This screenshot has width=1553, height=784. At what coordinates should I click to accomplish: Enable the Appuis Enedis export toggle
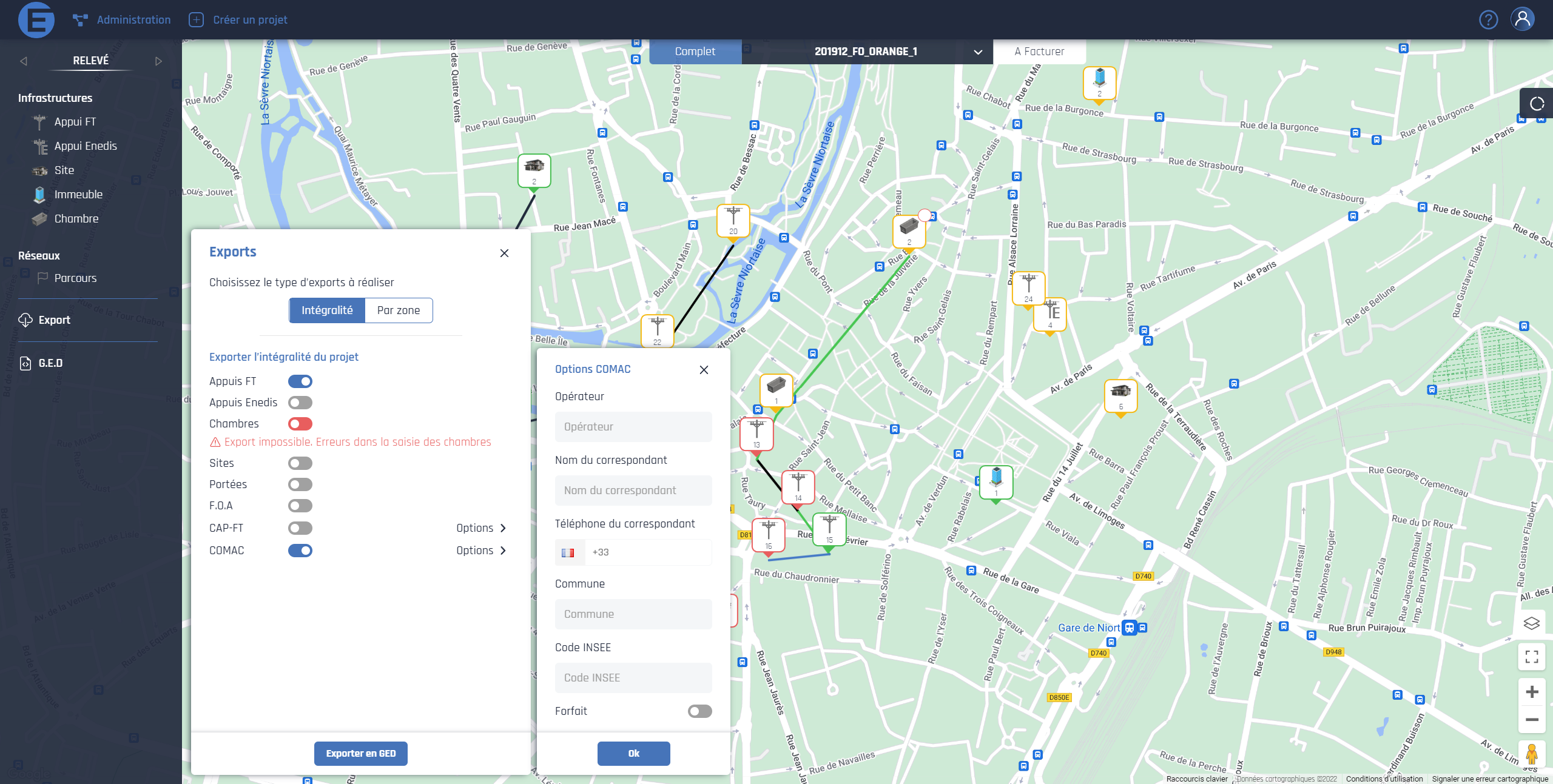point(300,403)
